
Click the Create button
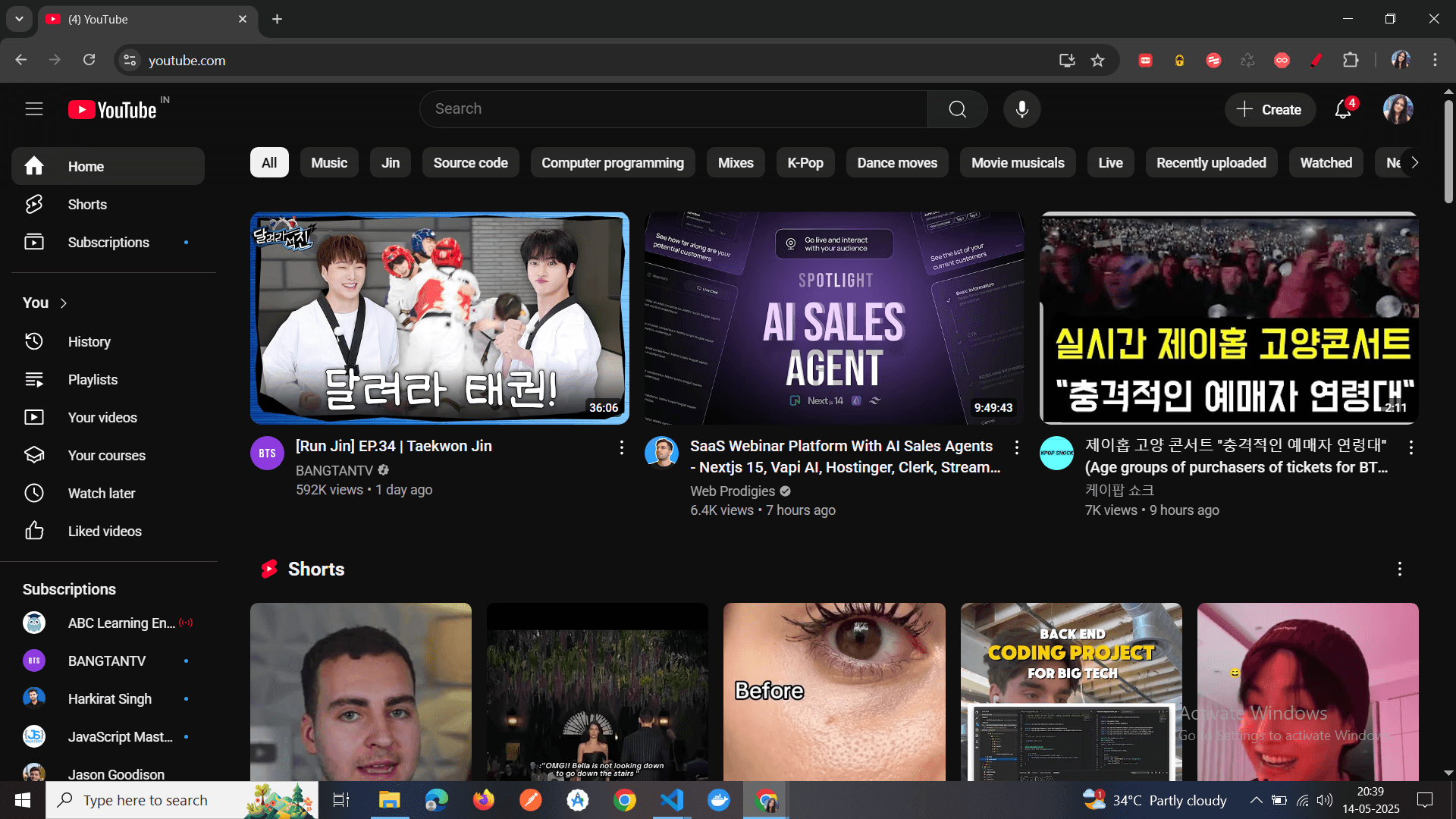1269,110
